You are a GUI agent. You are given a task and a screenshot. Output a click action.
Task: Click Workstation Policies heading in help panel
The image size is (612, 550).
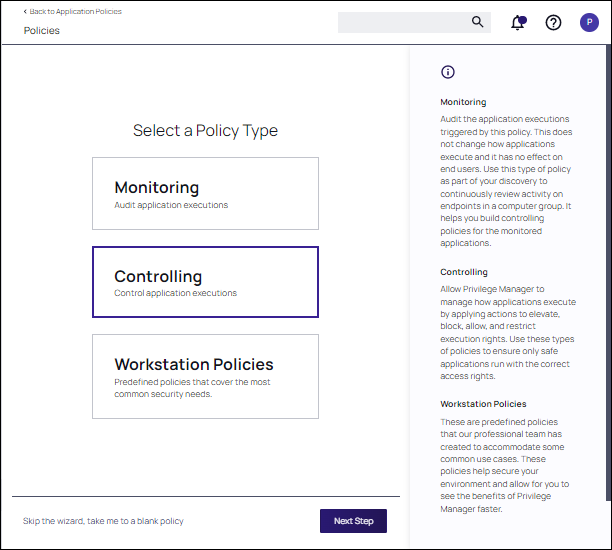483,404
